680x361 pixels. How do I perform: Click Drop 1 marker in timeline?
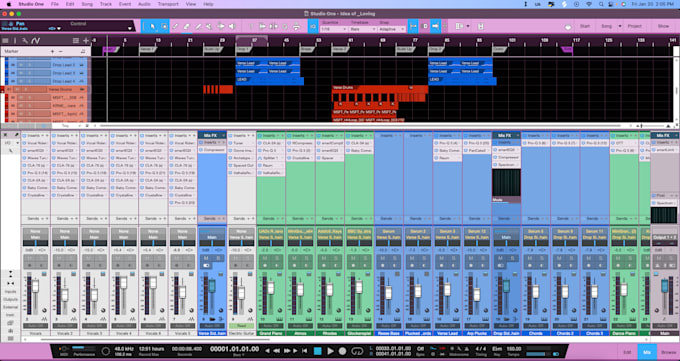(x=244, y=49)
